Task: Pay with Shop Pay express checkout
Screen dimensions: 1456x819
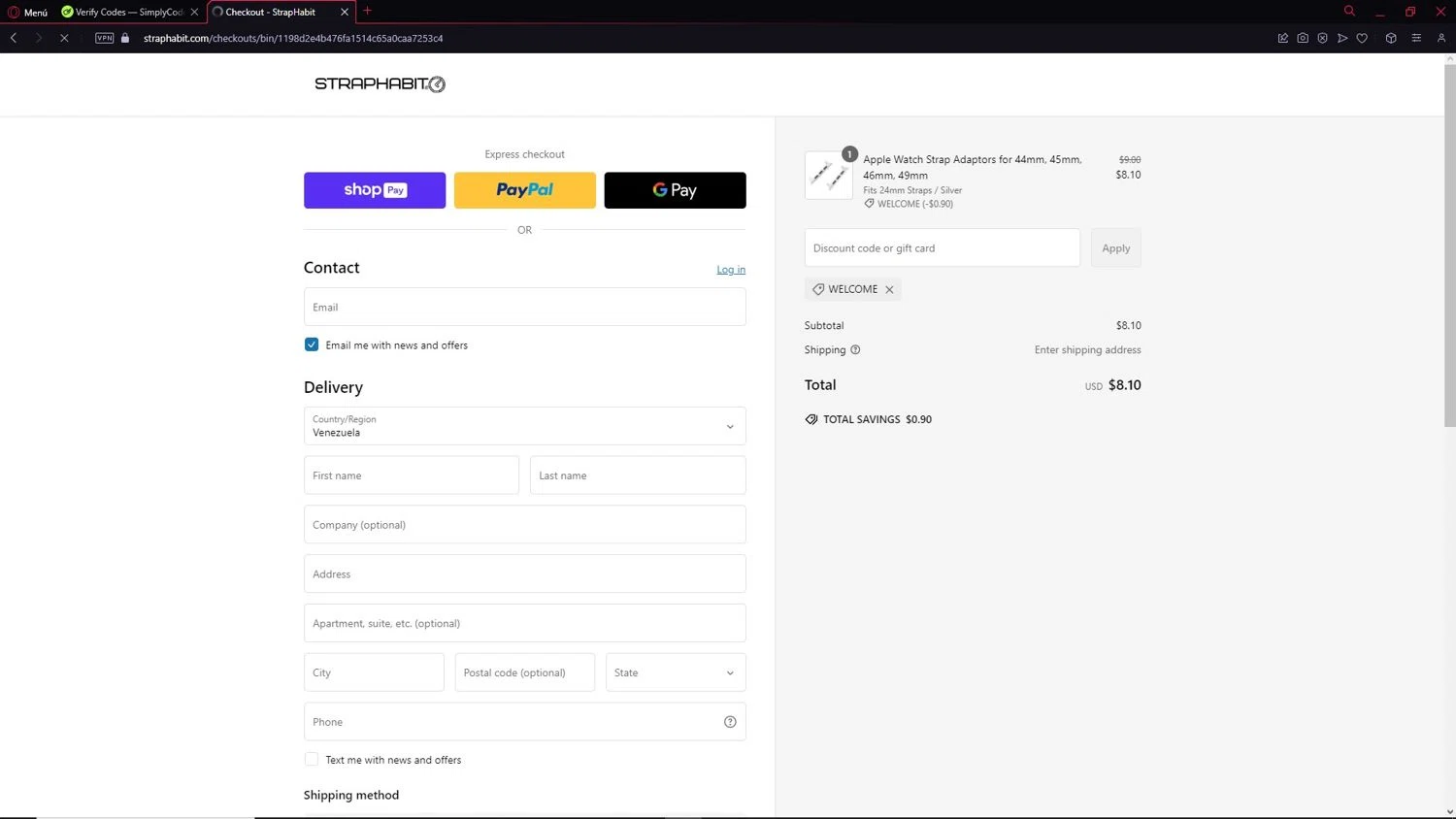Action: click(x=375, y=190)
